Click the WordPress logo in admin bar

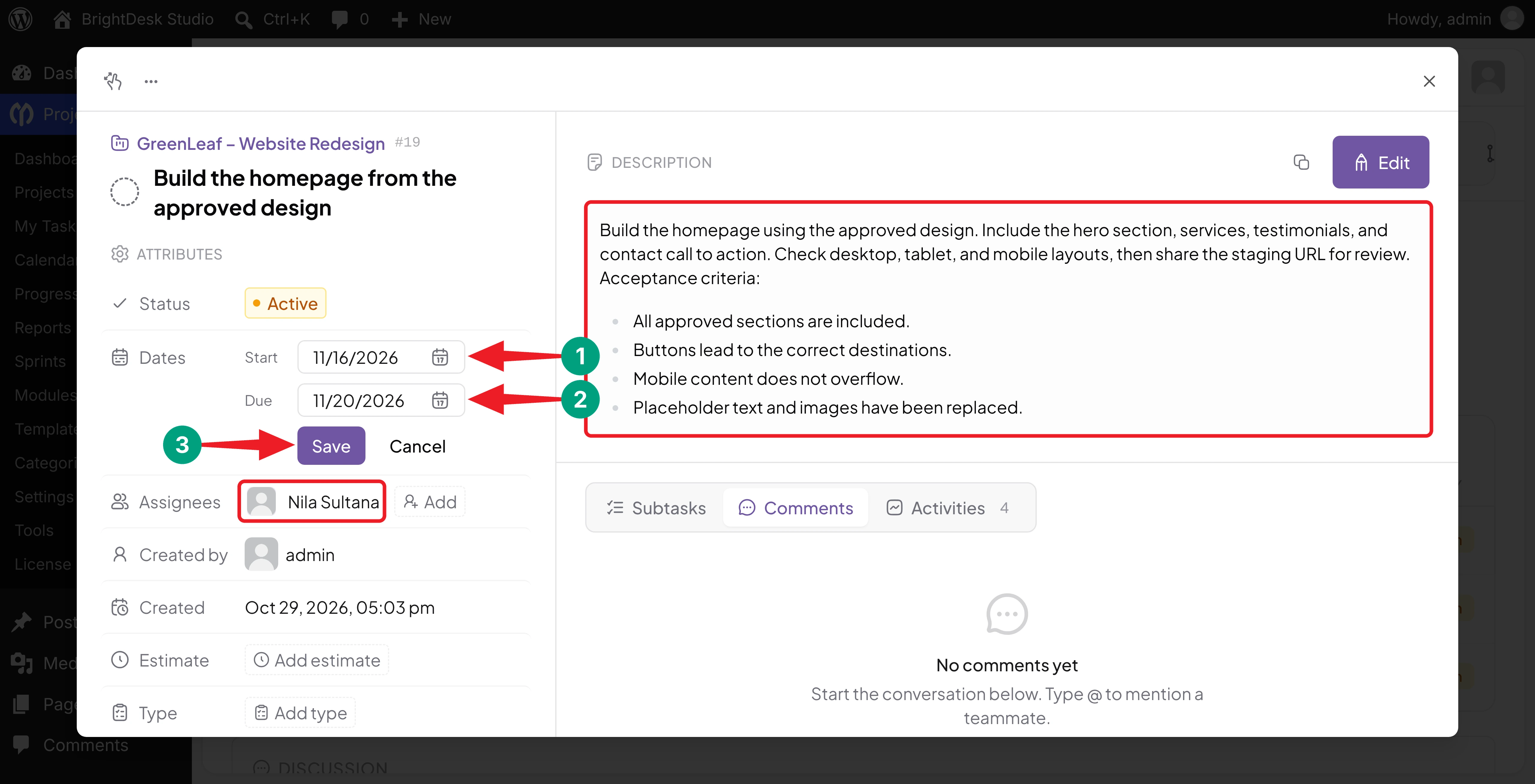tap(20, 19)
